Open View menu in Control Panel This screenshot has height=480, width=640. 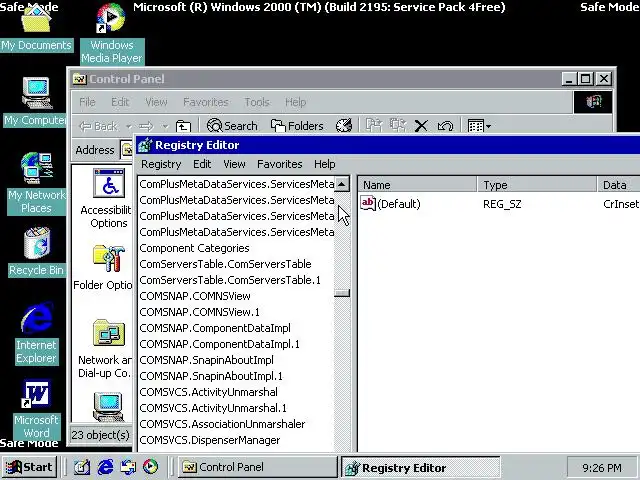point(156,102)
